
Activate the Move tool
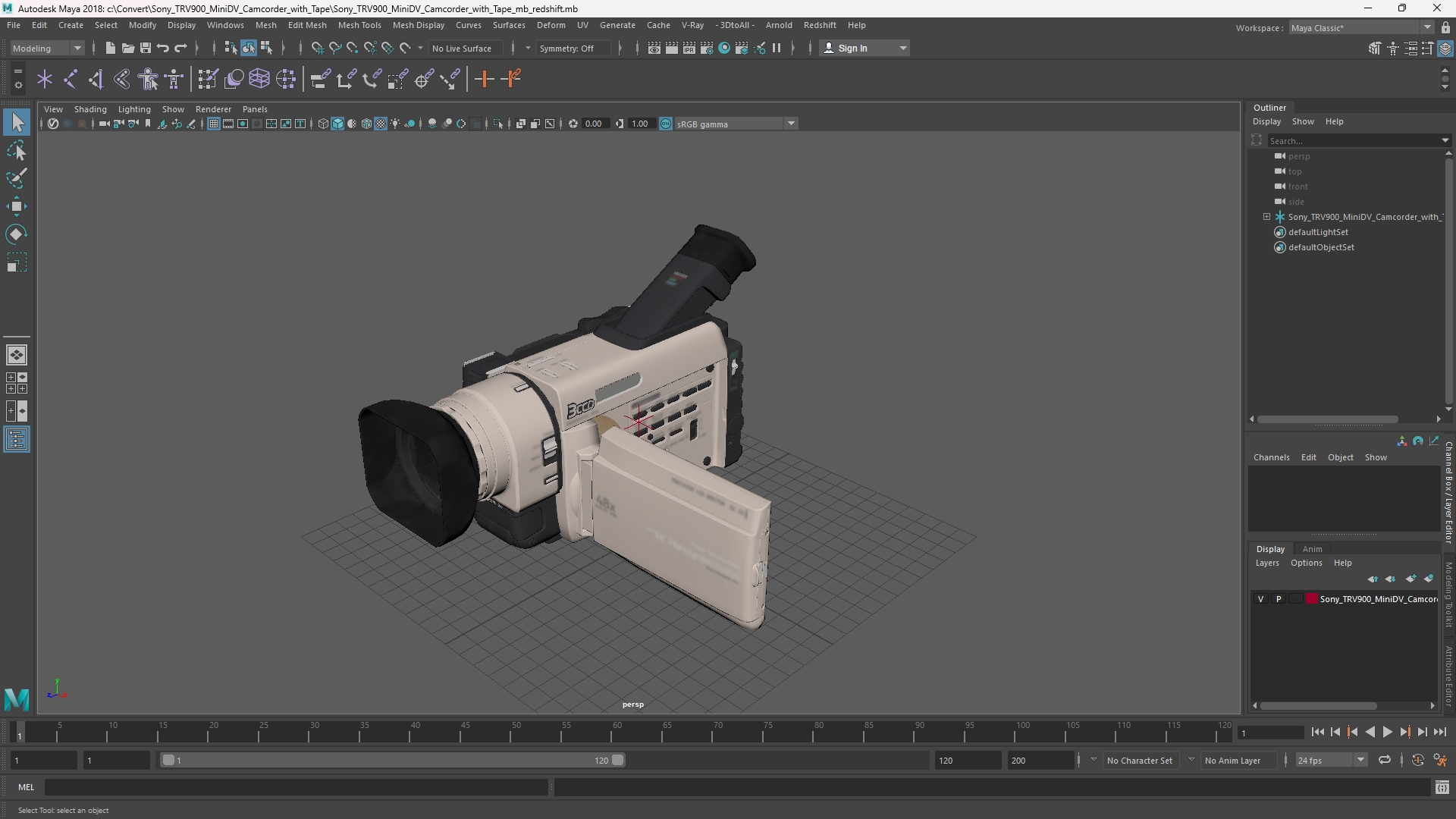(x=17, y=206)
